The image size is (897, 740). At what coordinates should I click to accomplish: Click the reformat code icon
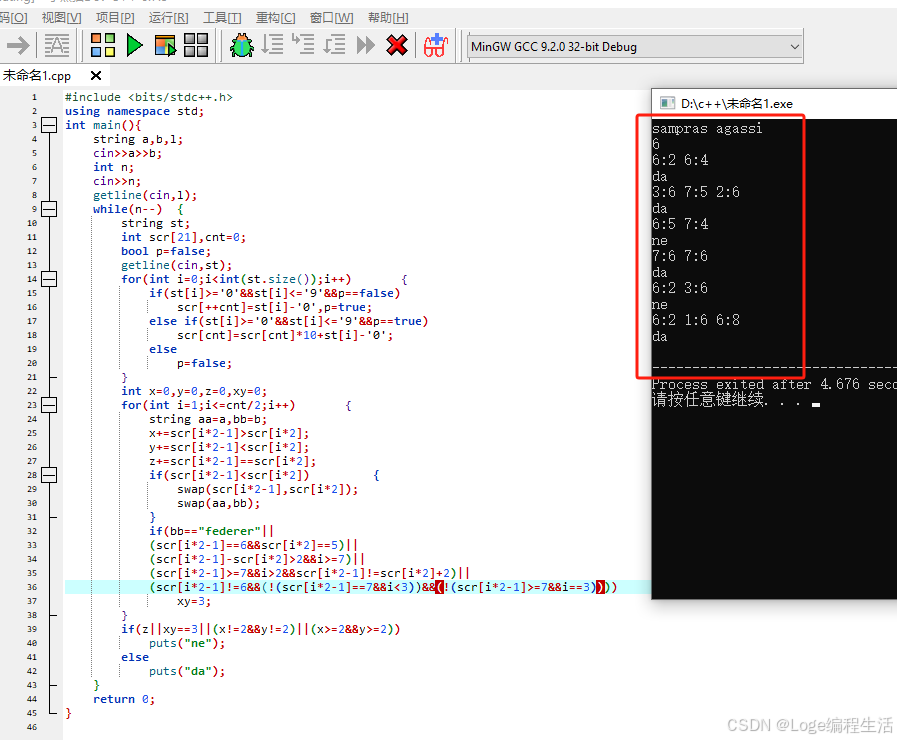(x=57, y=45)
